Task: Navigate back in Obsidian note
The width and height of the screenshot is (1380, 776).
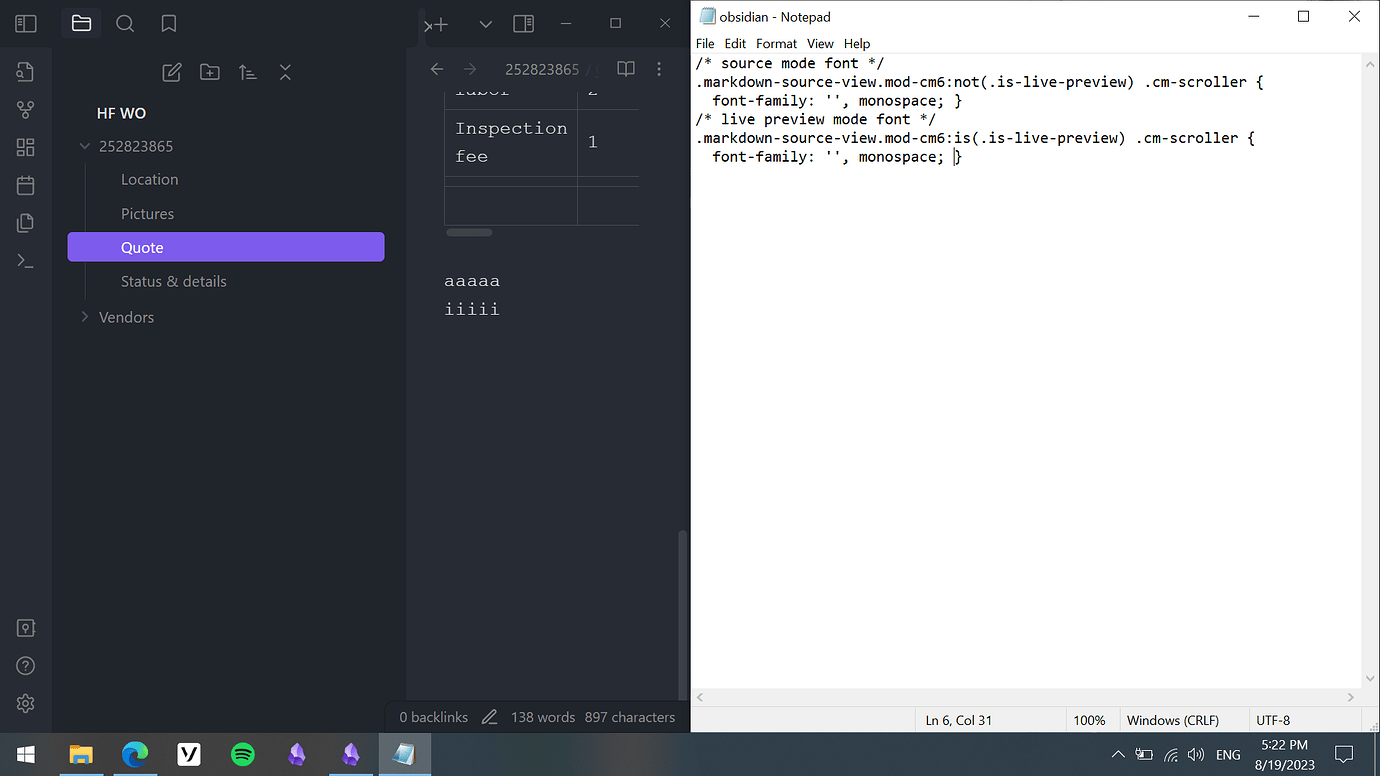Action: pyautogui.click(x=436, y=69)
